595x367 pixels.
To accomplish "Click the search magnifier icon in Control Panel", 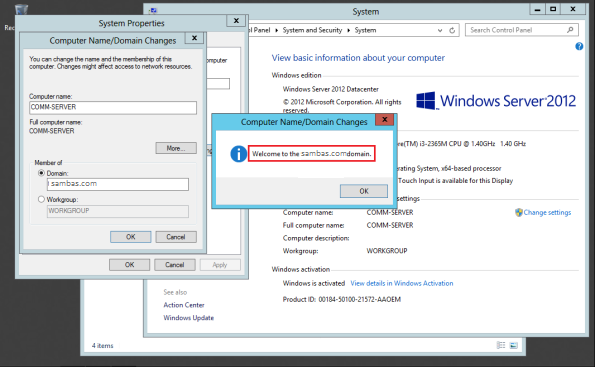I will coord(570,30).
